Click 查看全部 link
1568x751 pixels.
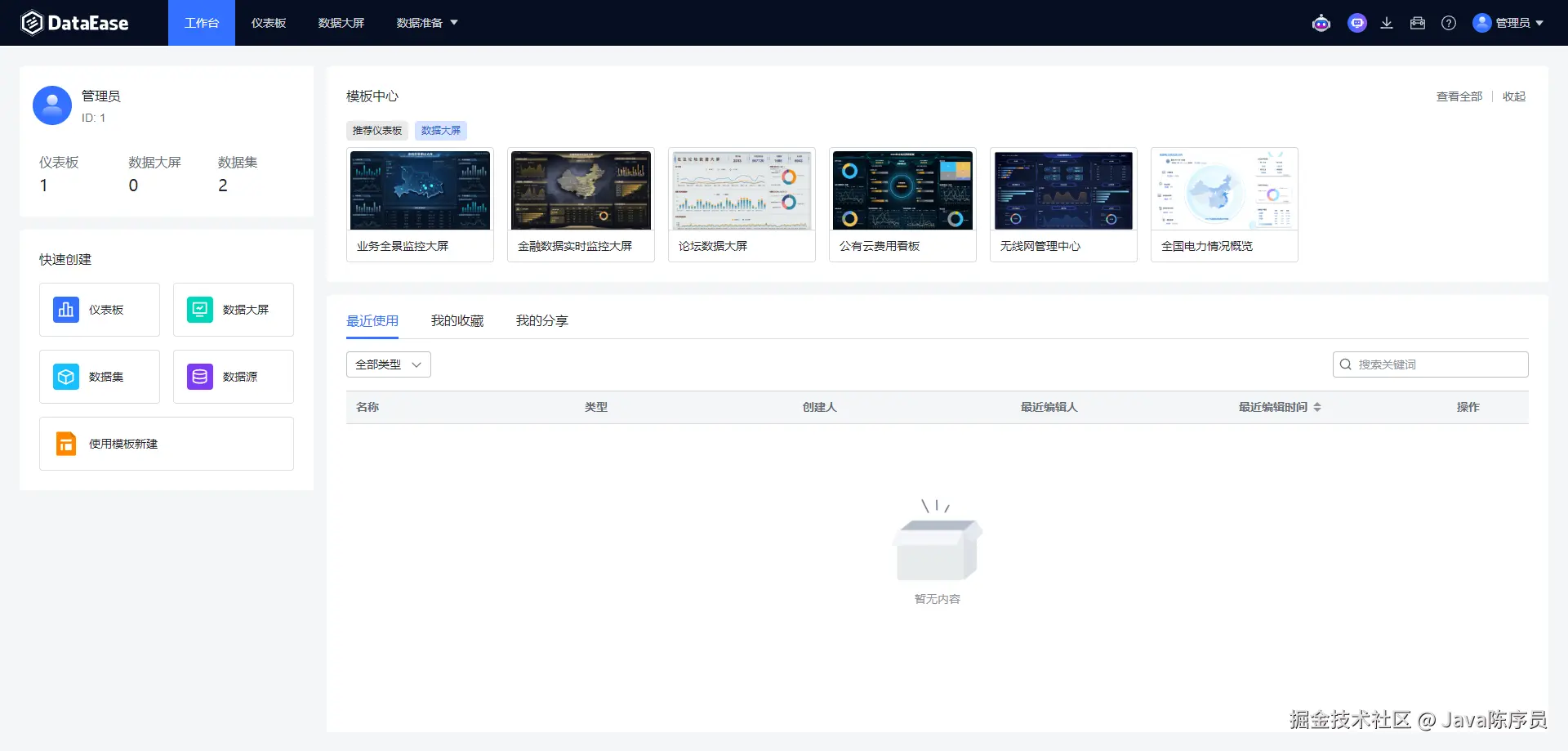coord(1459,96)
